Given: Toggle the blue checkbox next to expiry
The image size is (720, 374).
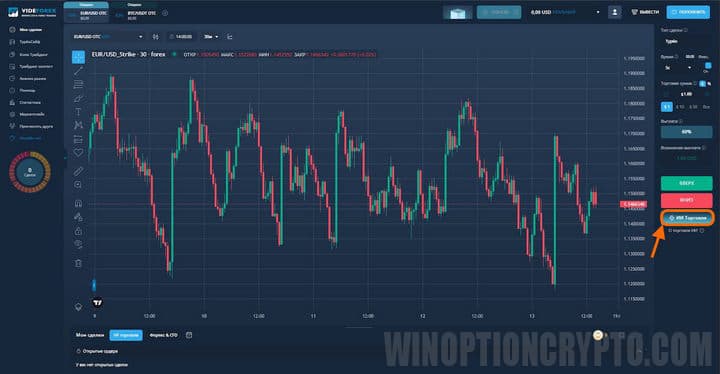Looking at the screenshot, I should point(708,66).
